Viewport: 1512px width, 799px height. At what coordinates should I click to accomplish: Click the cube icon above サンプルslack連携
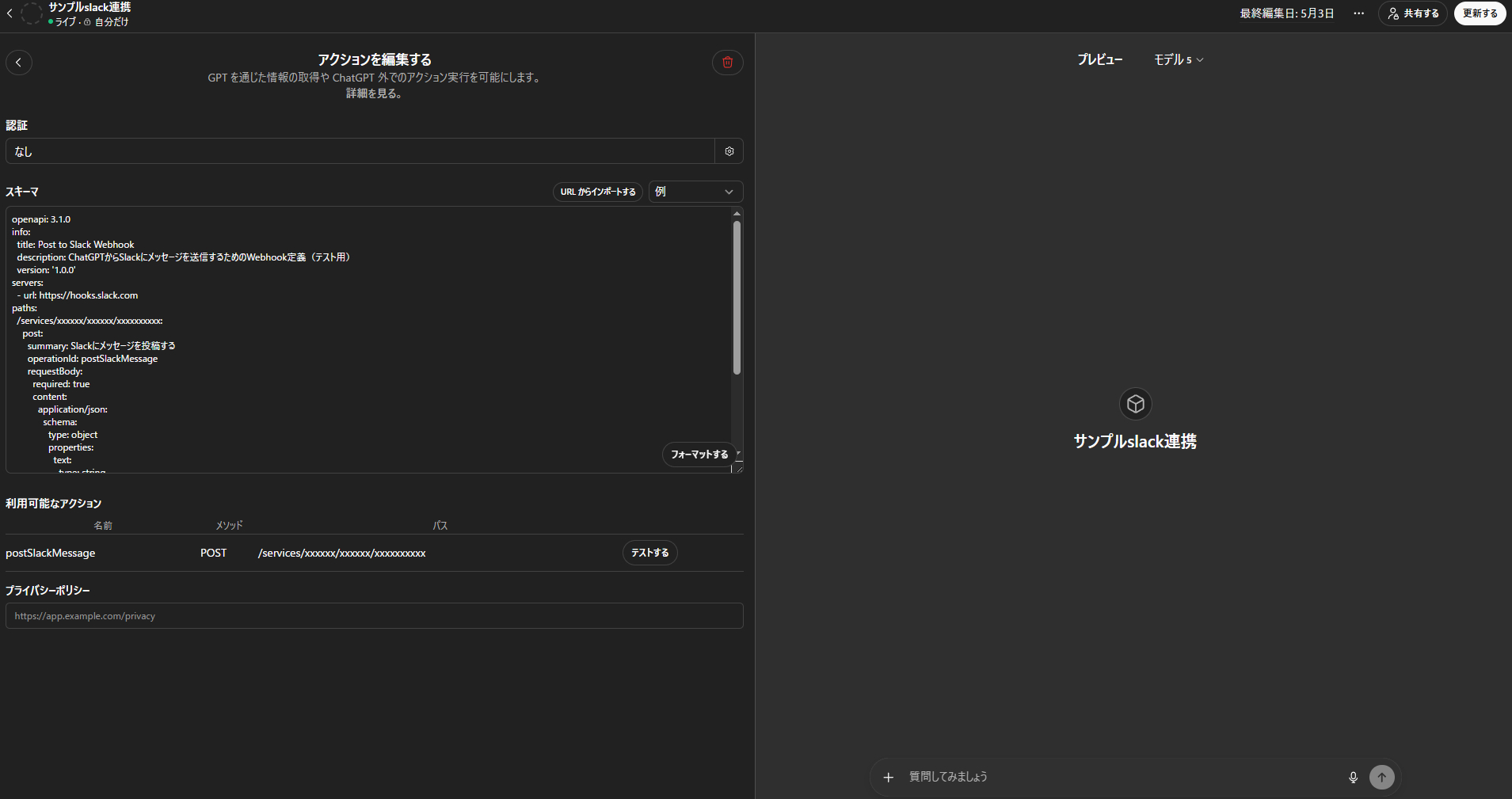(x=1136, y=404)
